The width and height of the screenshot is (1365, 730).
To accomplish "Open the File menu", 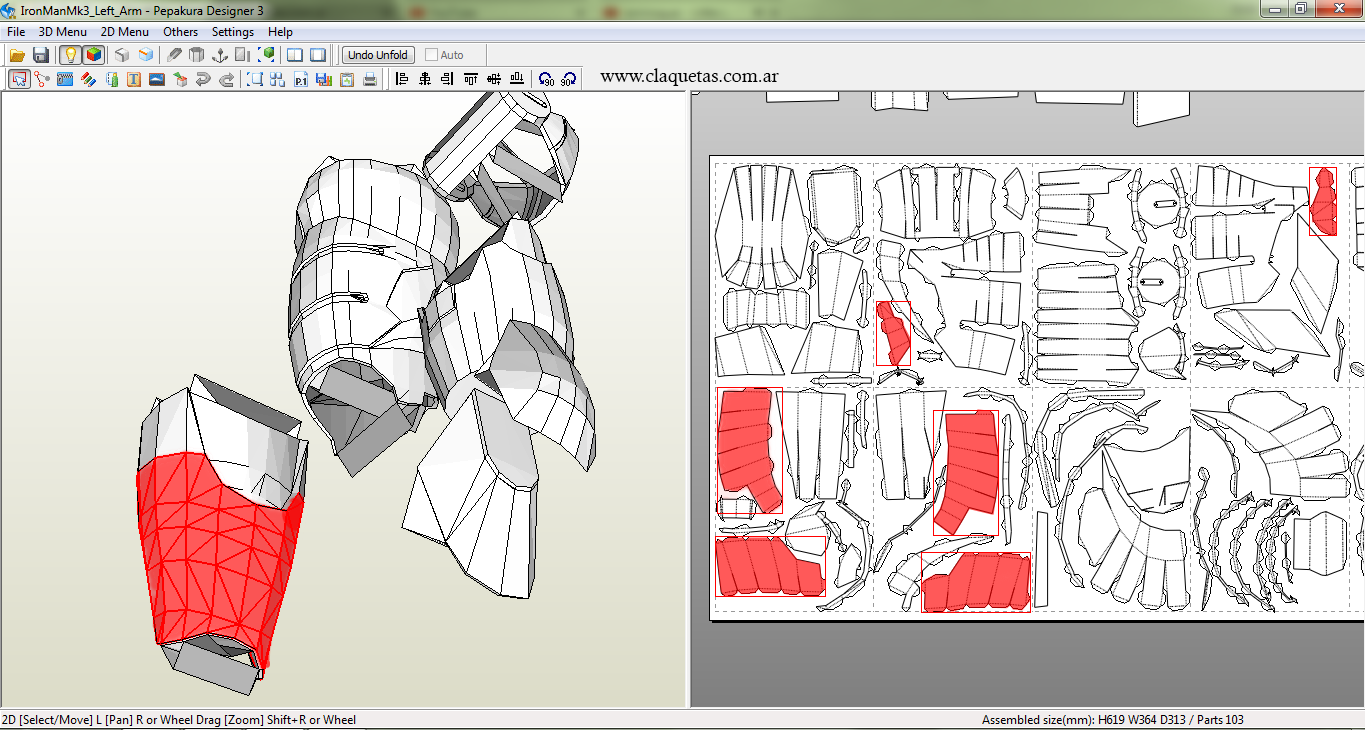I will pyautogui.click(x=16, y=32).
